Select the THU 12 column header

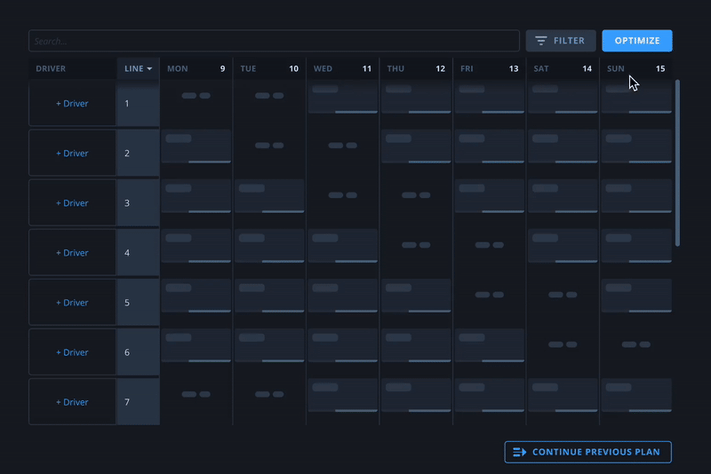tap(416, 68)
